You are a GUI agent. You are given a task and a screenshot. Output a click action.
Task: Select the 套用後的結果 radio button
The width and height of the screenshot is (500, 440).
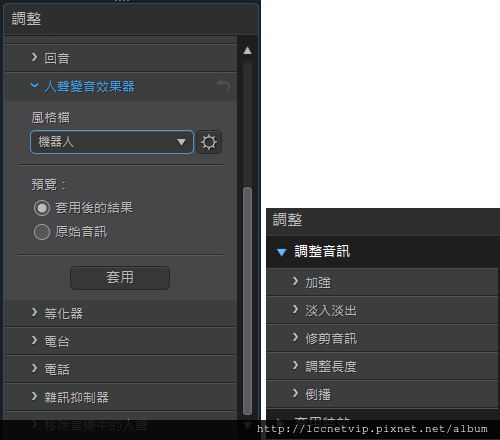(42, 208)
